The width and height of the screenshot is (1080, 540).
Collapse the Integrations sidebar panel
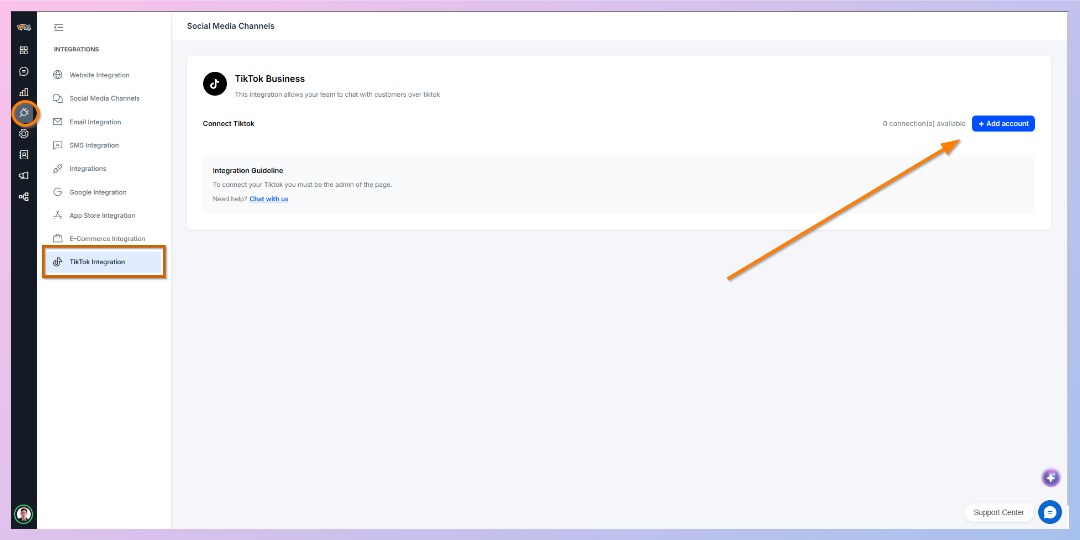click(59, 28)
